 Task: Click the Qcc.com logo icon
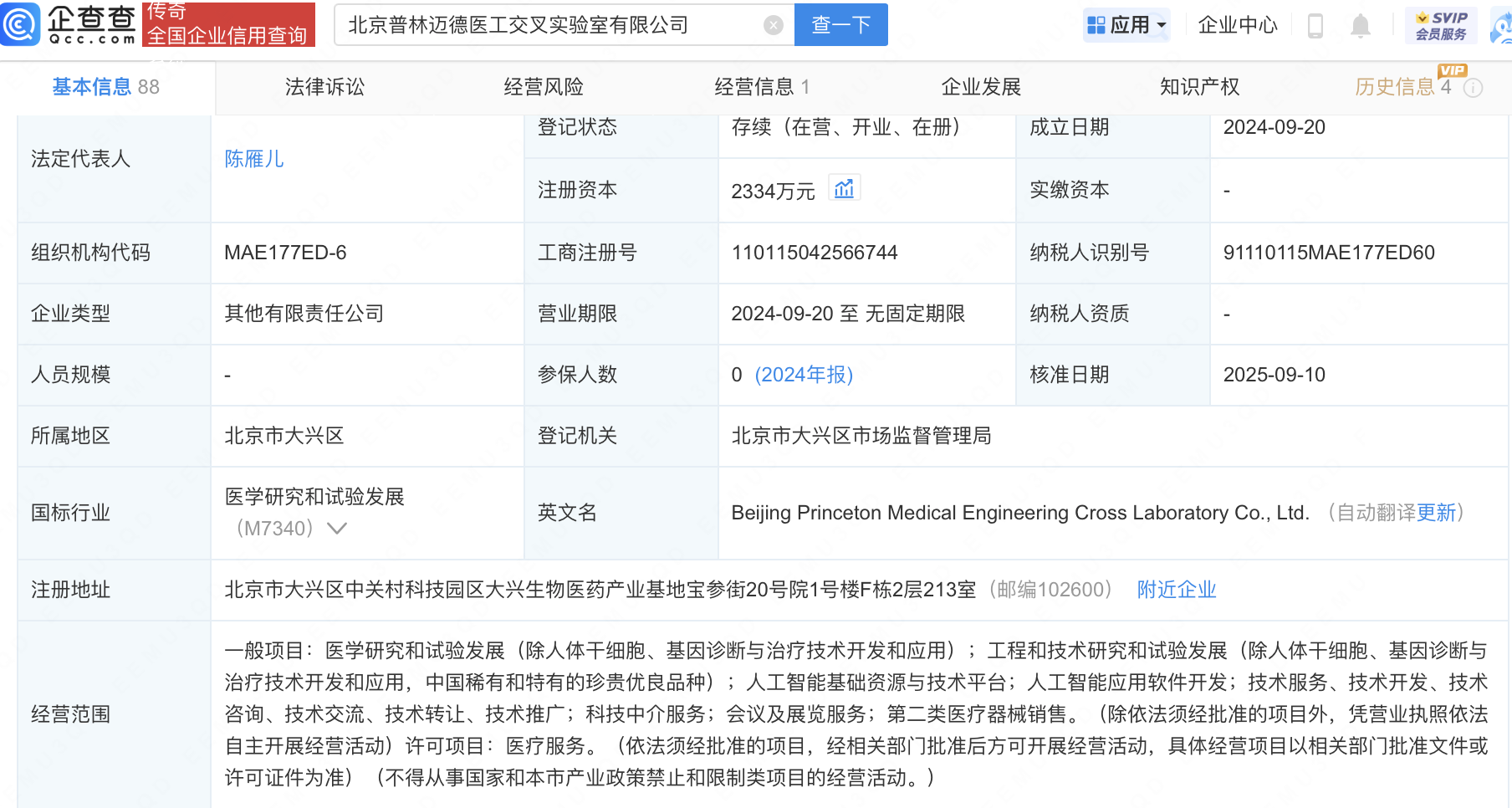(x=20, y=24)
